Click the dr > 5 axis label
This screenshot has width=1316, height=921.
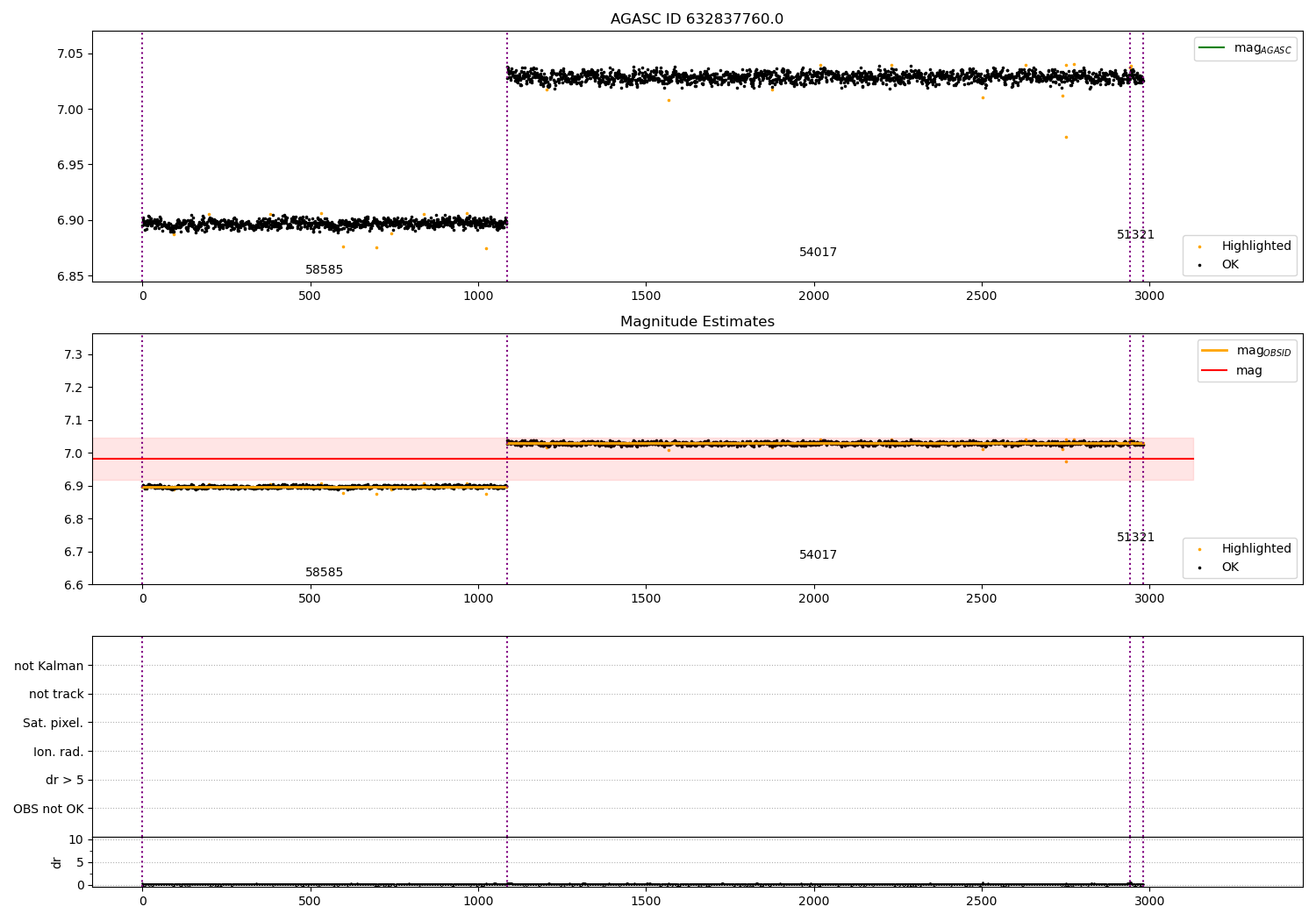[65, 781]
